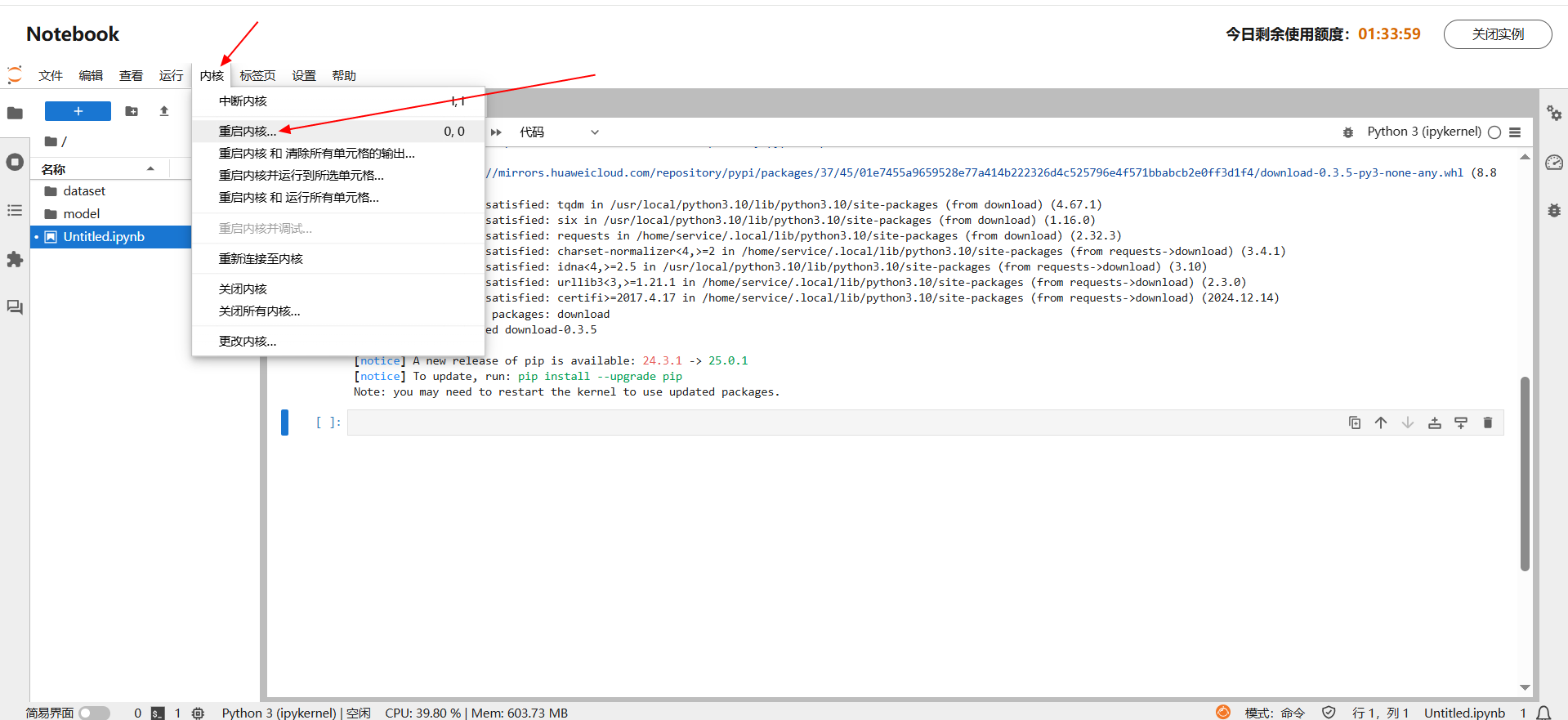
Task: Insert a cell below the active cell
Action: pyautogui.click(x=1461, y=423)
